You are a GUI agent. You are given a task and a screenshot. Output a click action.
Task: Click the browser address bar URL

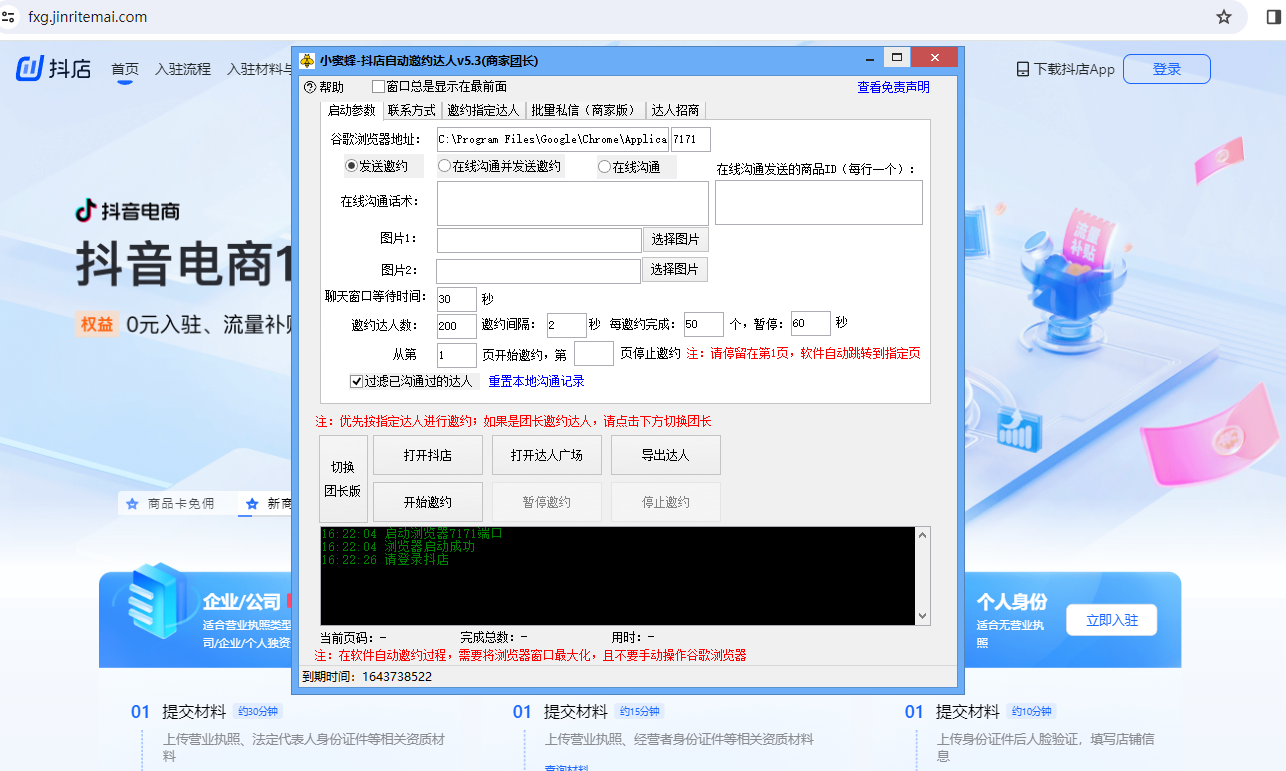(88, 17)
